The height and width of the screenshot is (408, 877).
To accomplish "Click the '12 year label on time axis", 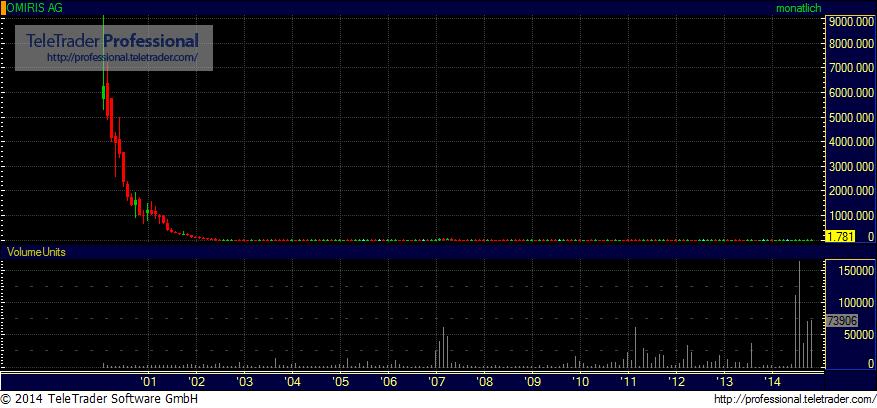I will click(677, 382).
